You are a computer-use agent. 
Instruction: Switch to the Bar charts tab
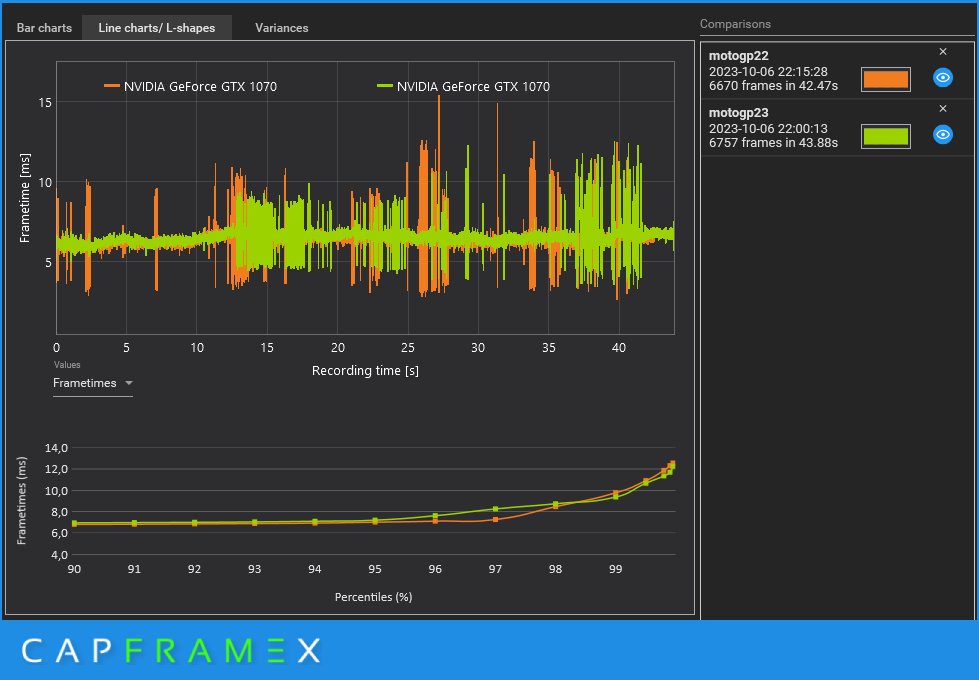tap(44, 28)
